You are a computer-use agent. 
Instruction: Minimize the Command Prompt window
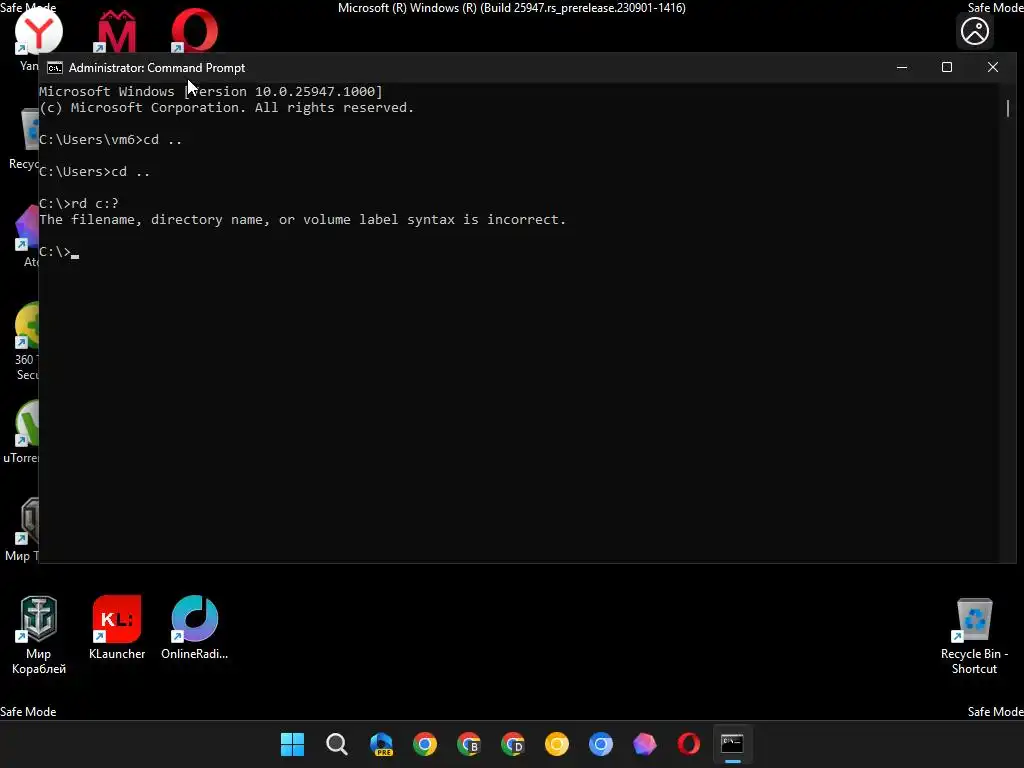coord(902,67)
